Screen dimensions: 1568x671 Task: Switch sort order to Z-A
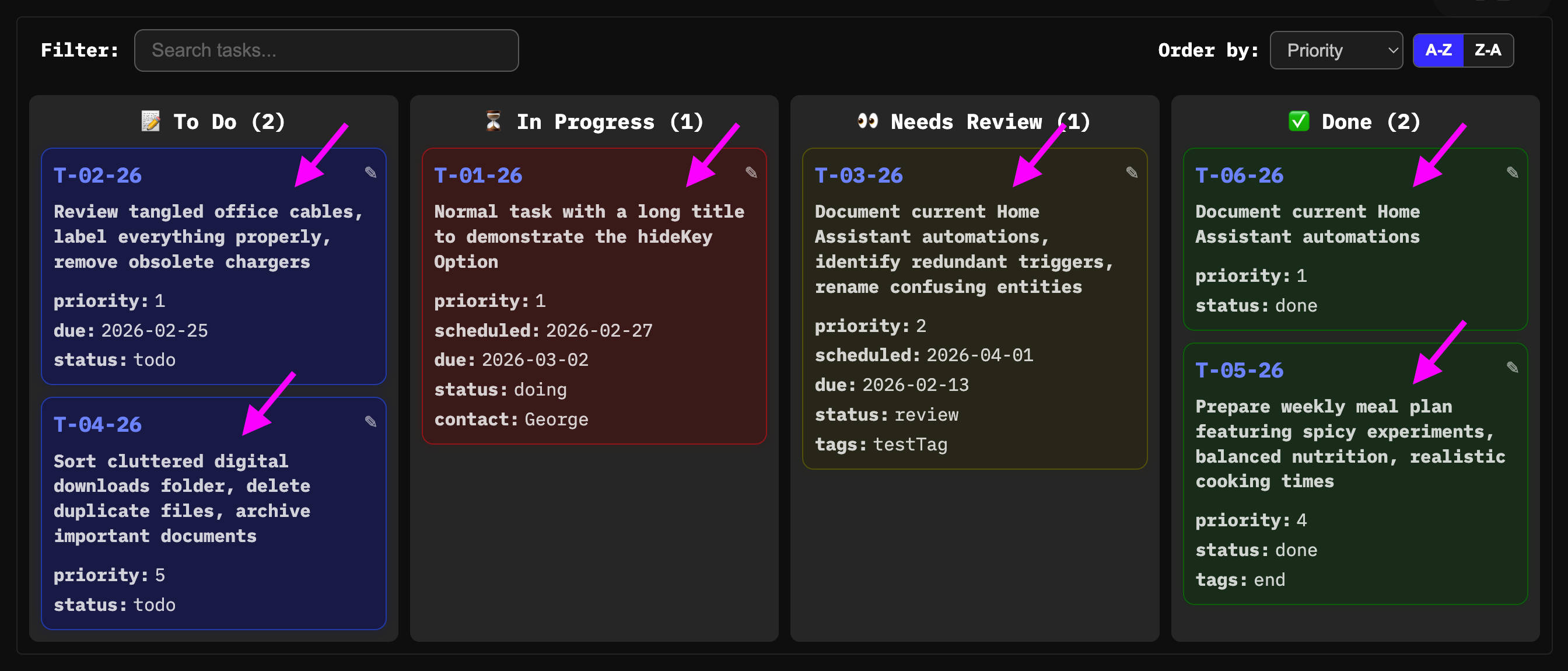coord(1487,50)
